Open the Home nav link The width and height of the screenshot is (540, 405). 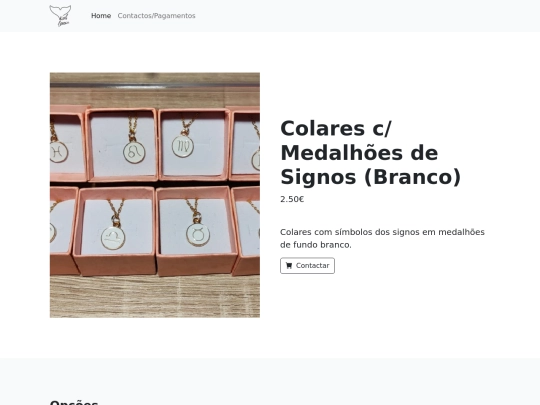(x=101, y=16)
